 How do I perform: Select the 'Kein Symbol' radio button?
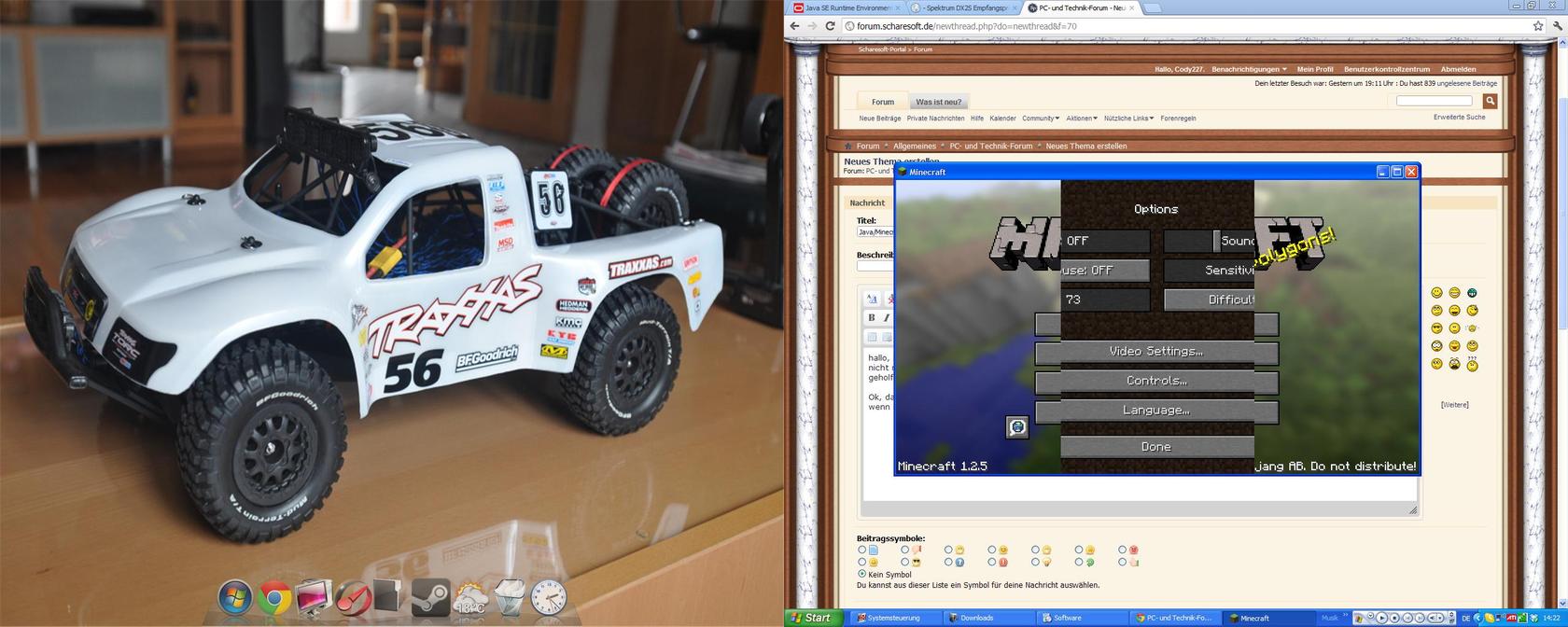(861, 574)
